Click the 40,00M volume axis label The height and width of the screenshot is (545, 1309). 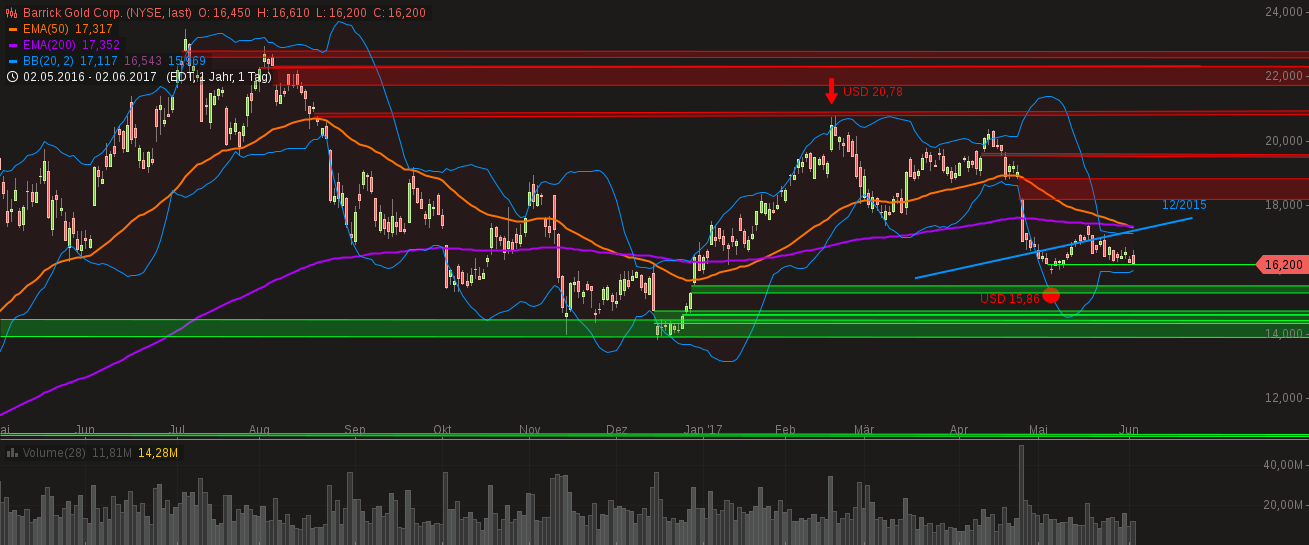pos(1284,465)
